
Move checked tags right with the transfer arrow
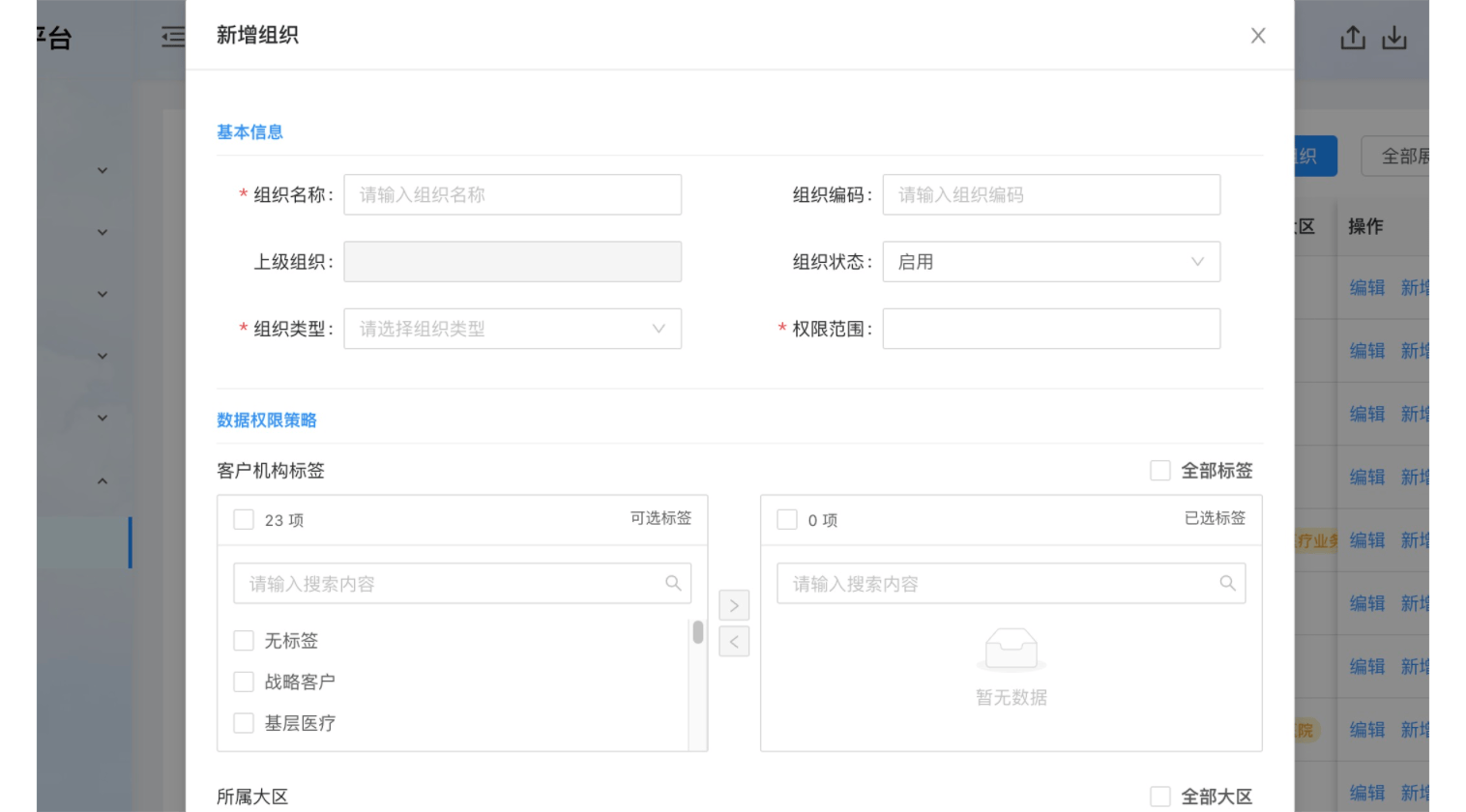coord(734,605)
